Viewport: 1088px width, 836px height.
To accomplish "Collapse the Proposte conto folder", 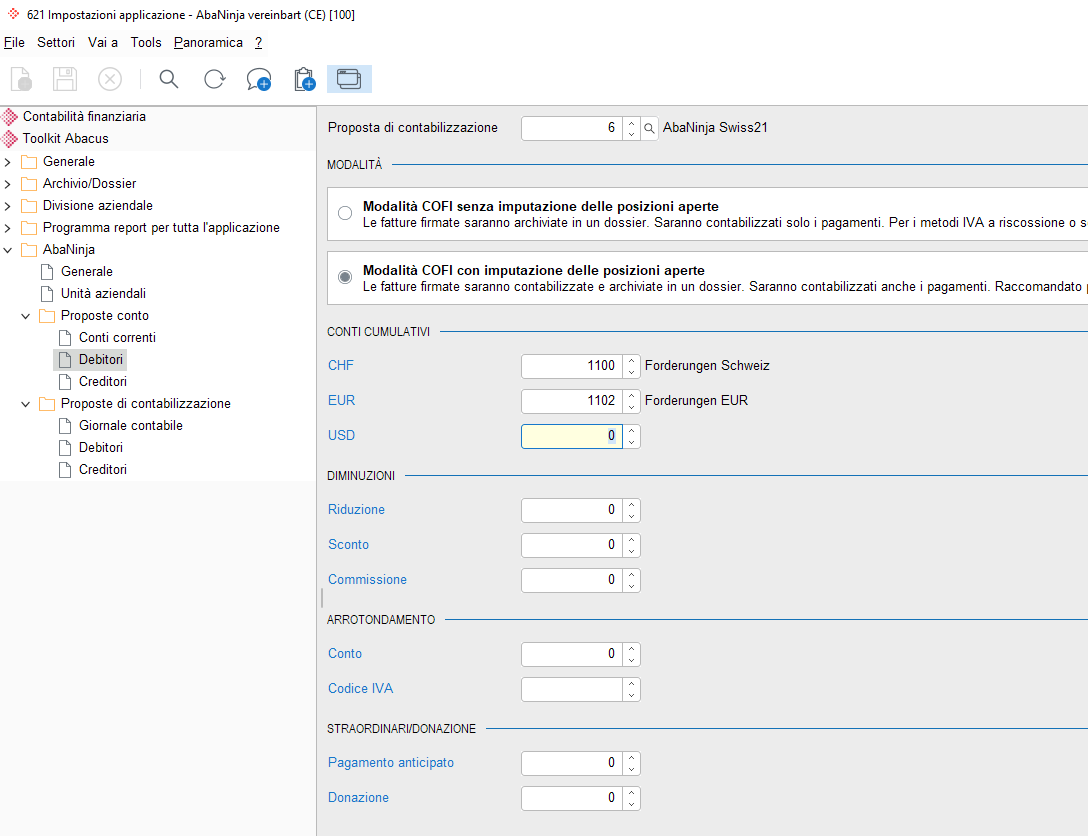I will [26, 316].
